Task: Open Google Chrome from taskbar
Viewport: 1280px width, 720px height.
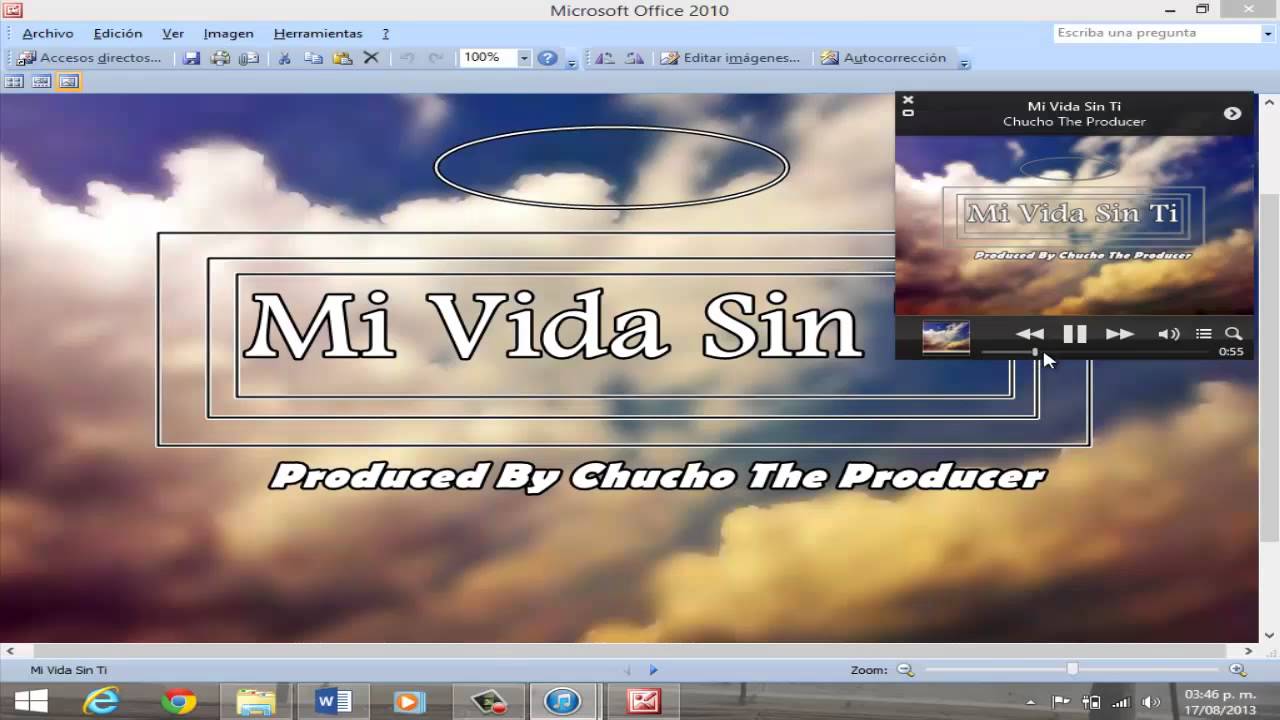Action: (x=179, y=702)
